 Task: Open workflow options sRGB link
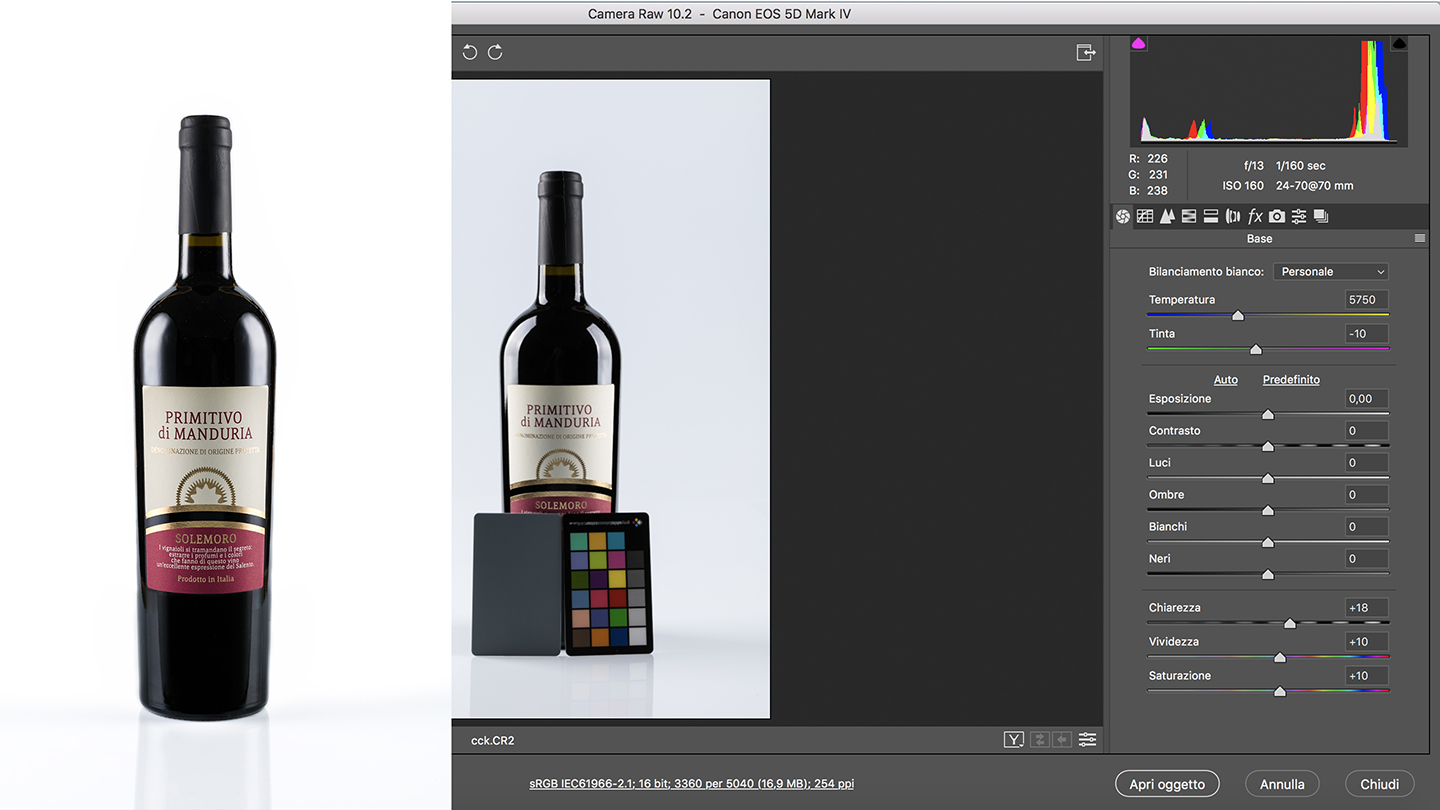coord(692,784)
